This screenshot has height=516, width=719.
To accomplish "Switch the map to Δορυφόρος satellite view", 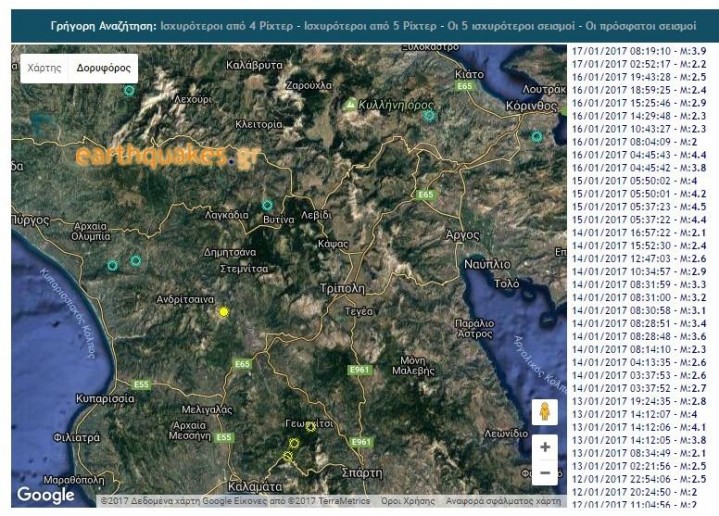I will coord(103,70).
